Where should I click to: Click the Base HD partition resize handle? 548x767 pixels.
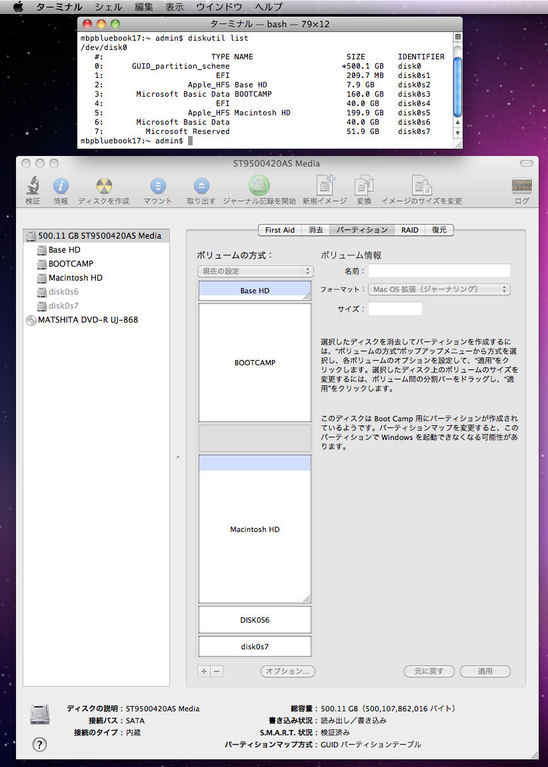[307, 297]
